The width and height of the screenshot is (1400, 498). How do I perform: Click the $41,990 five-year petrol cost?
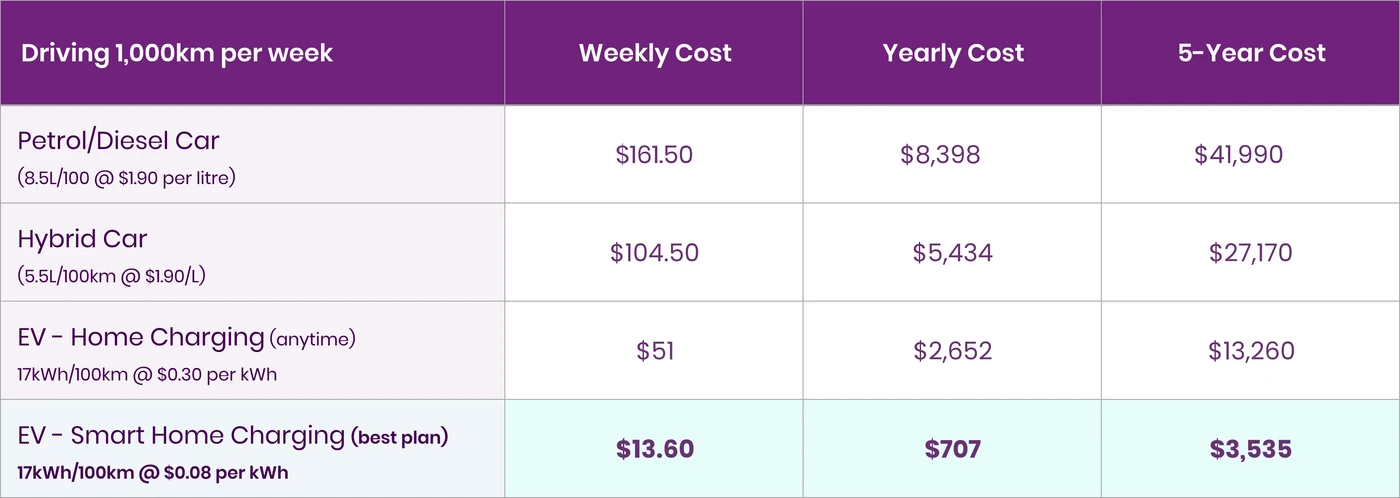1238,154
